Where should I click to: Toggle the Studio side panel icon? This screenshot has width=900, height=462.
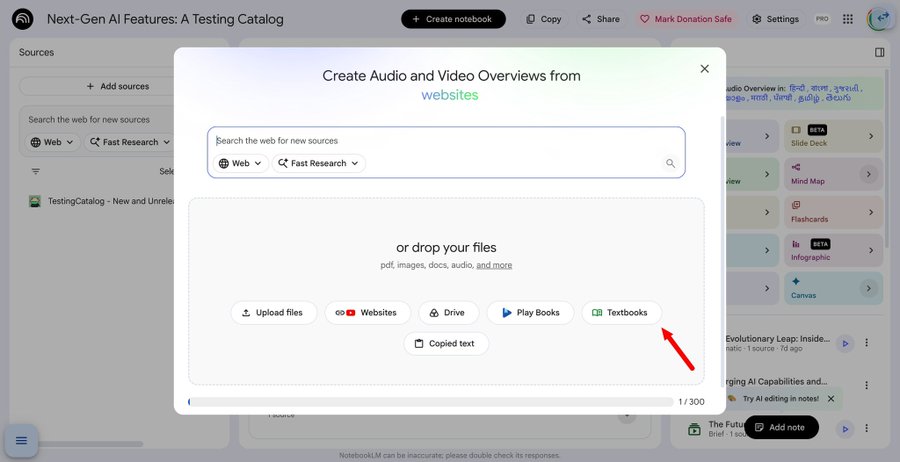879,52
